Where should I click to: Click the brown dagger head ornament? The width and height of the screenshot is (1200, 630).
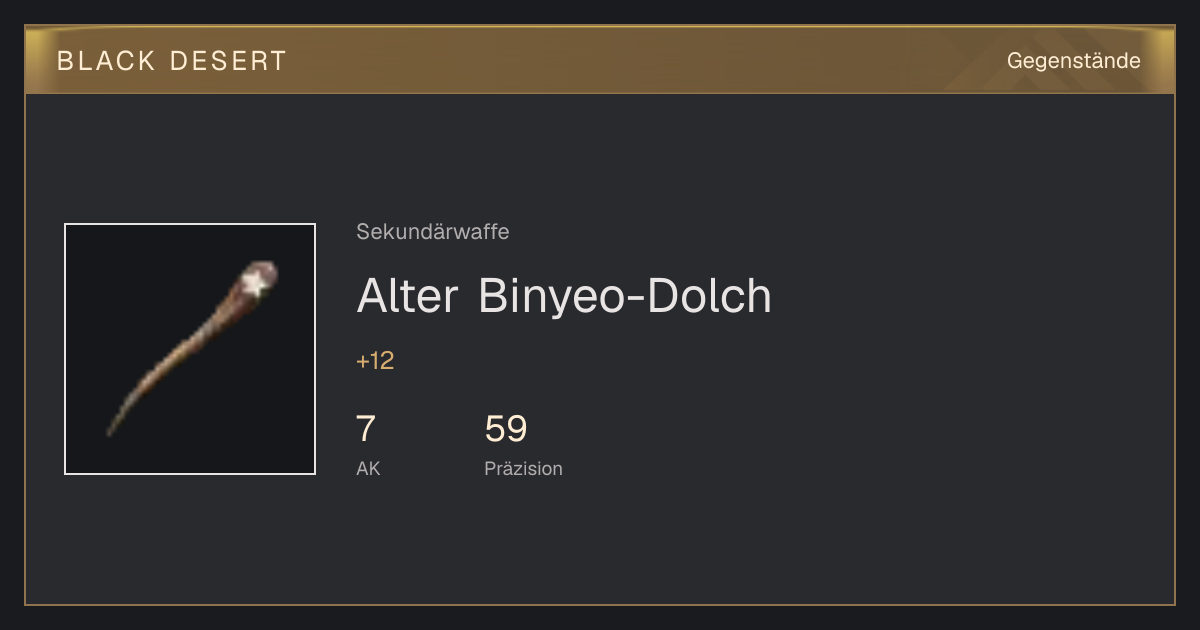coord(256,281)
